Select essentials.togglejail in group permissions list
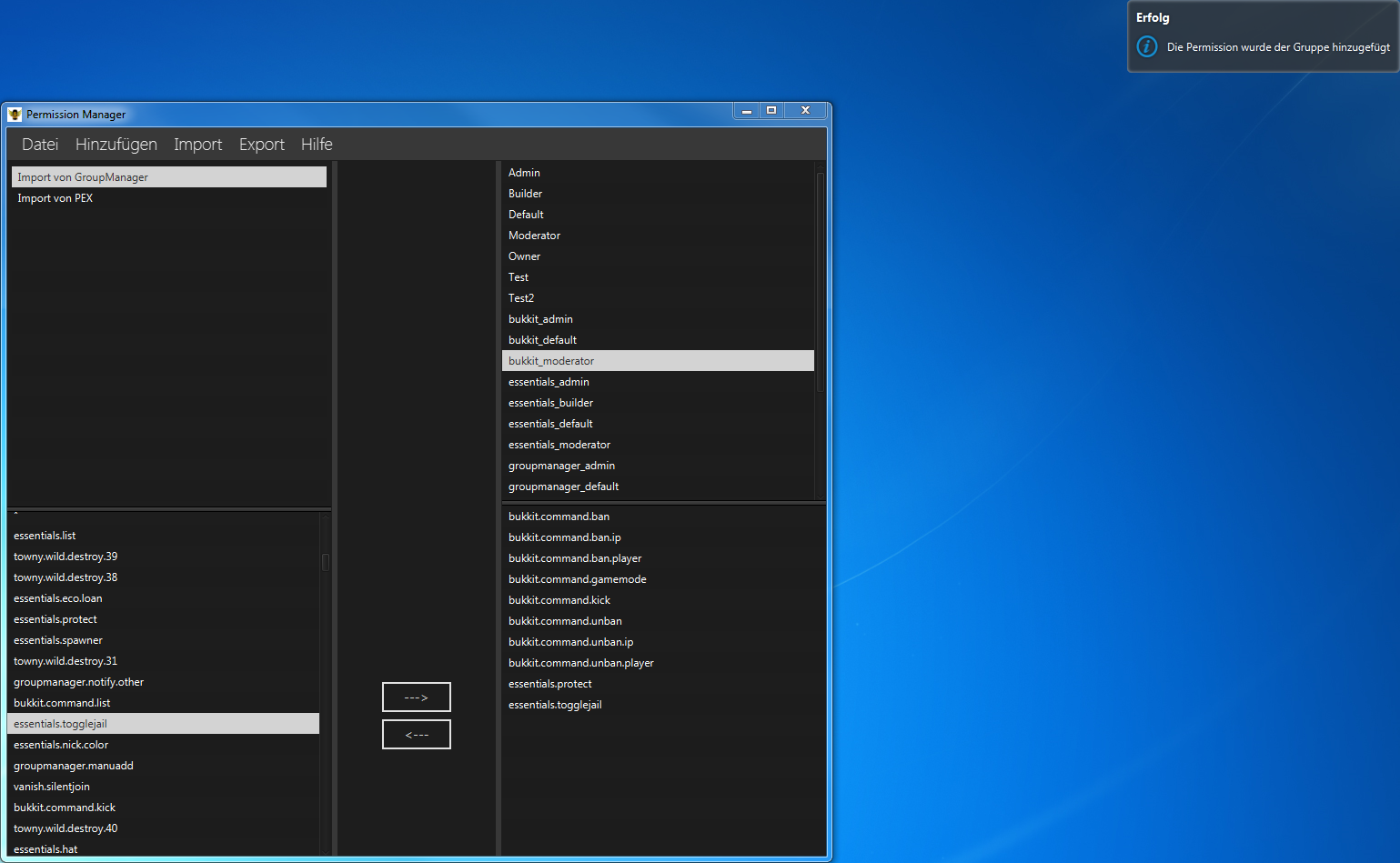This screenshot has height=863, width=1400. (663, 705)
